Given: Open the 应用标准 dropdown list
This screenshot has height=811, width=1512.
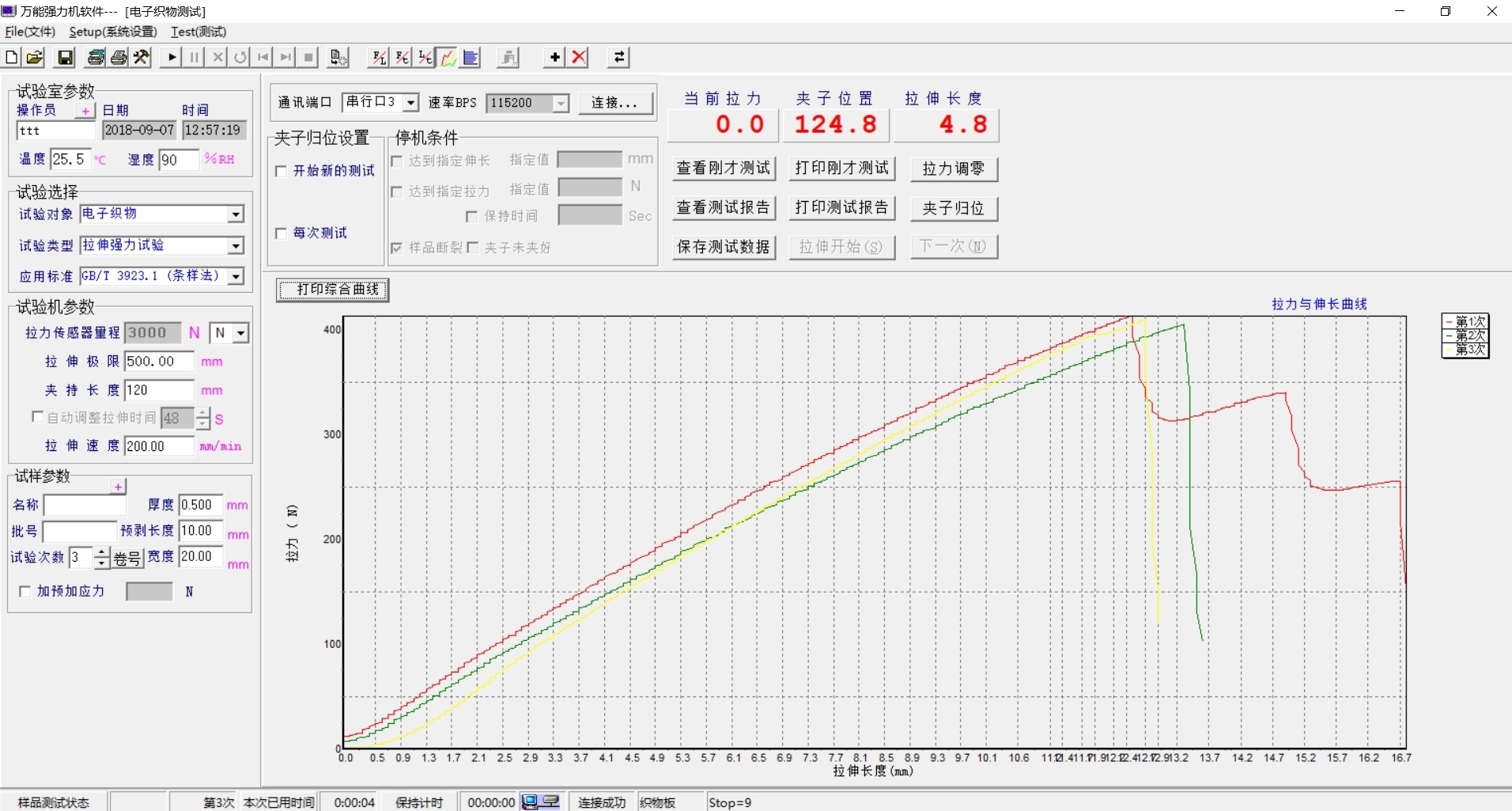Looking at the screenshot, I should pyautogui.click(x=236, y=276).
